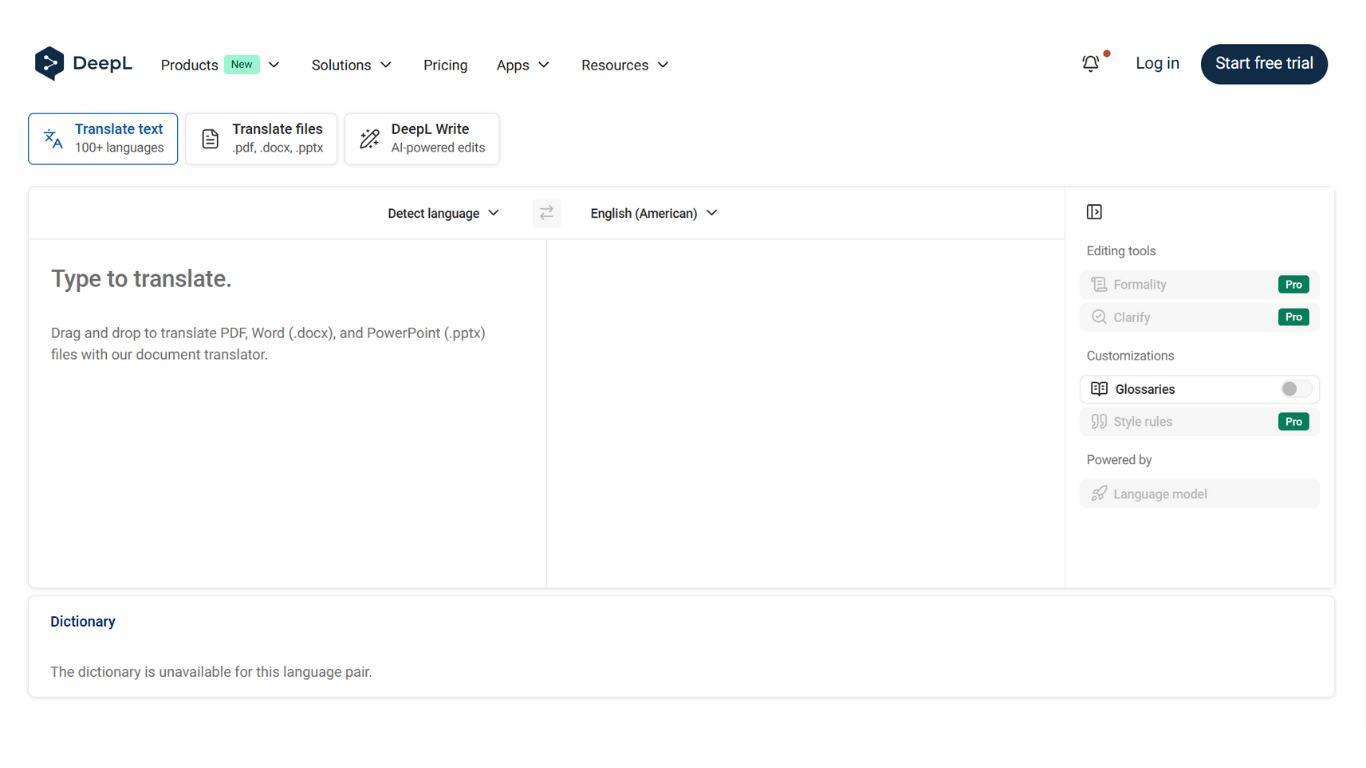Click the Formality tool icon
This screenshot has width=1366, height=768.
point(1099,285)
